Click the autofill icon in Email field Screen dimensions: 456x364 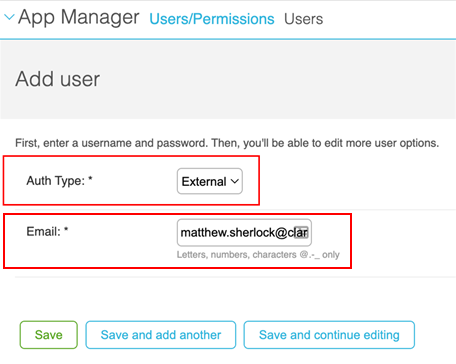[302, 232]
